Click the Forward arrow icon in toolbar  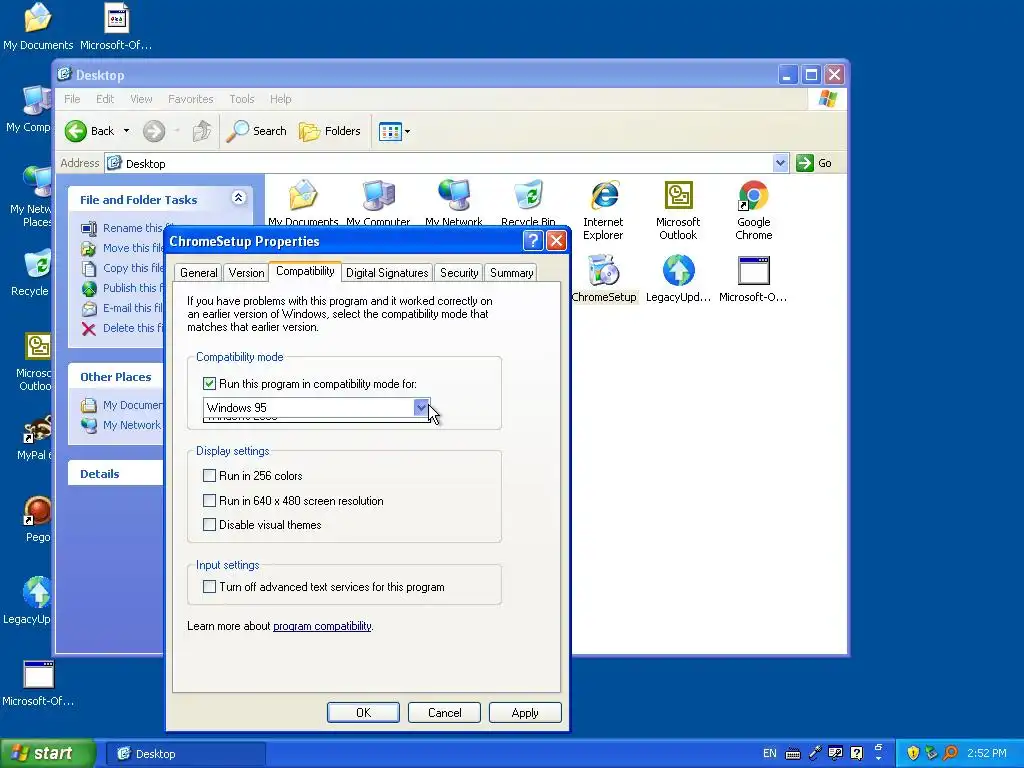(x=154, y=131)
